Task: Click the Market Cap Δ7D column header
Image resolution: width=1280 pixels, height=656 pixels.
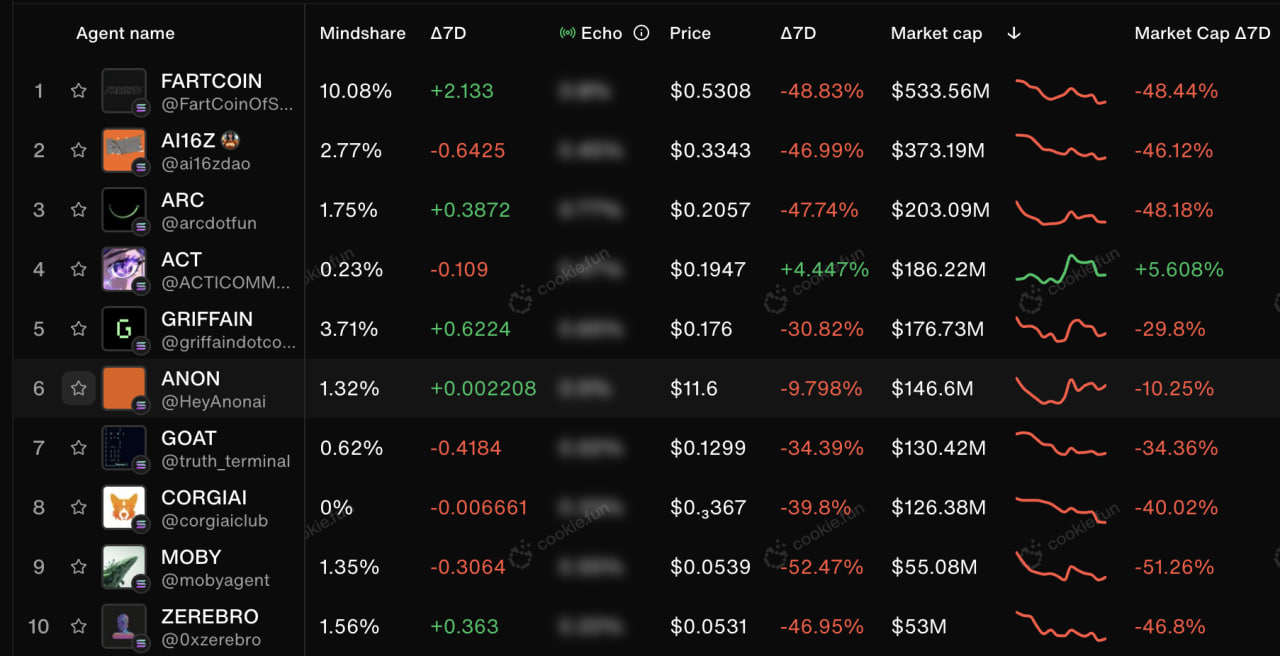Action: point(1202,33)
